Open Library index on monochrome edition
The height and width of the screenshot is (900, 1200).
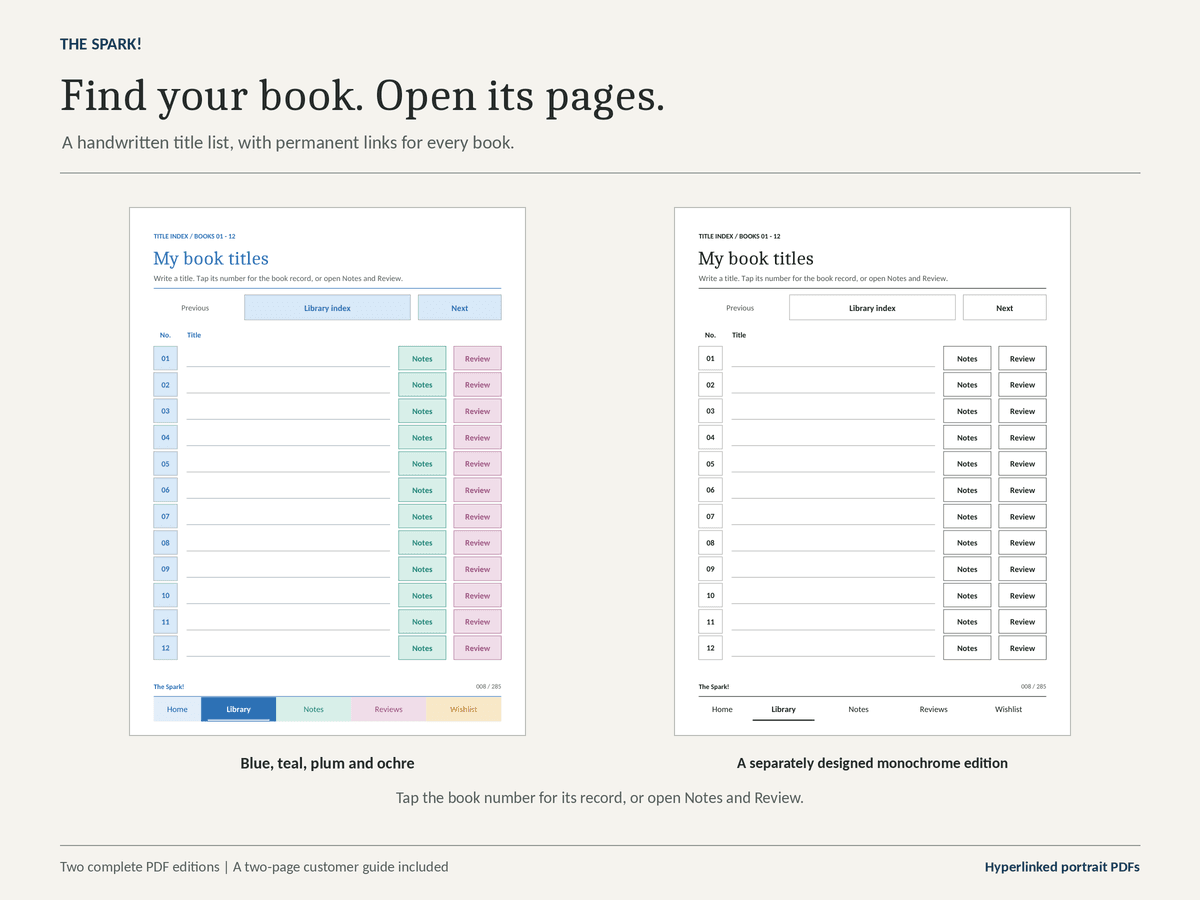pyautogui.click(x=872, y=308)
